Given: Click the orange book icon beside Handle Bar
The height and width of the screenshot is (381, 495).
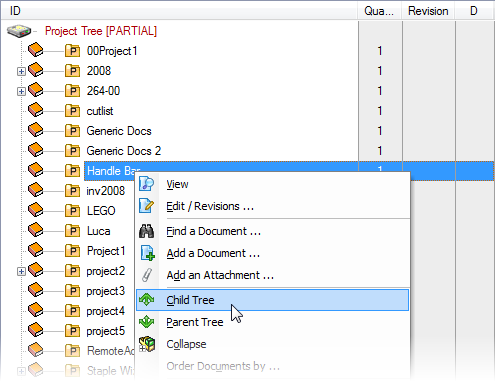Looking at the screenshot, I should point(35,170).
